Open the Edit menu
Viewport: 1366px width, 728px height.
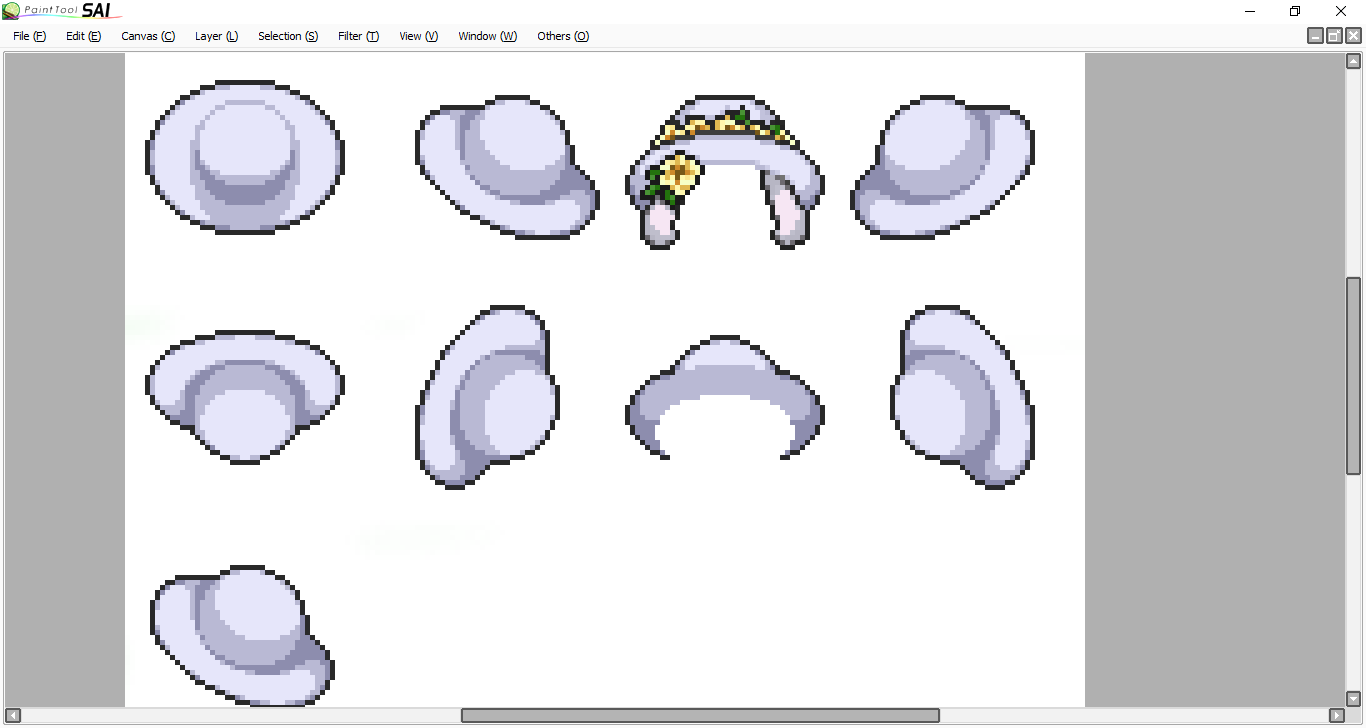(x=83, y=36)
